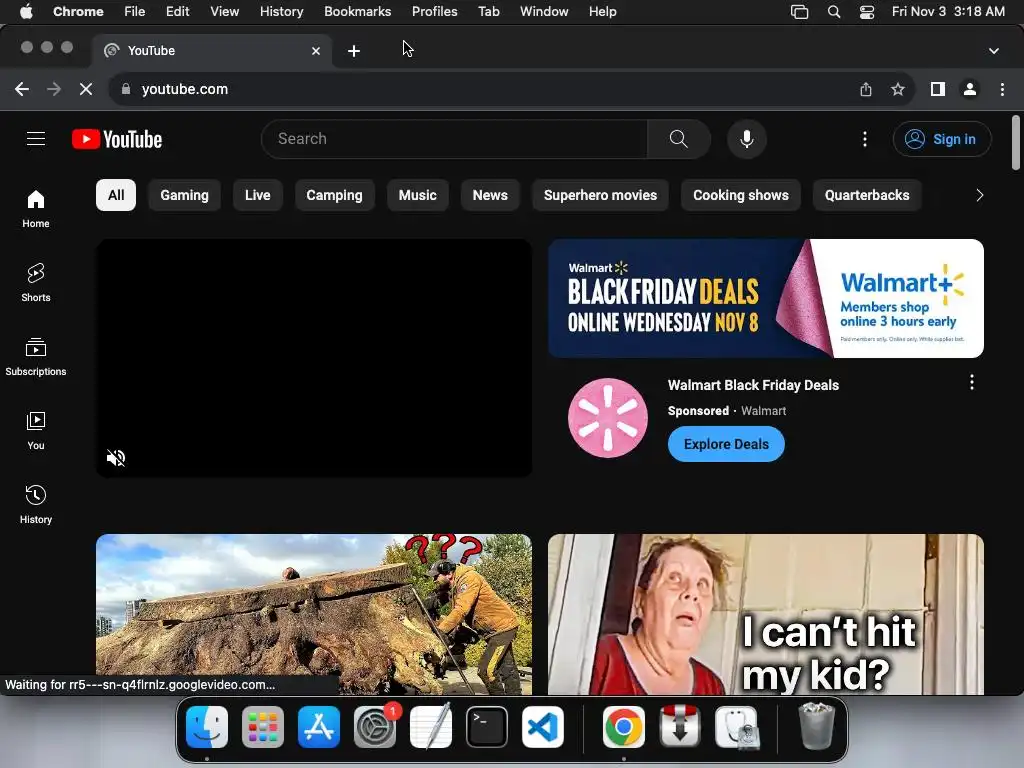Open Walmart ad three-dot options
Screen dimensions: 1024x768
click(972, 382)
